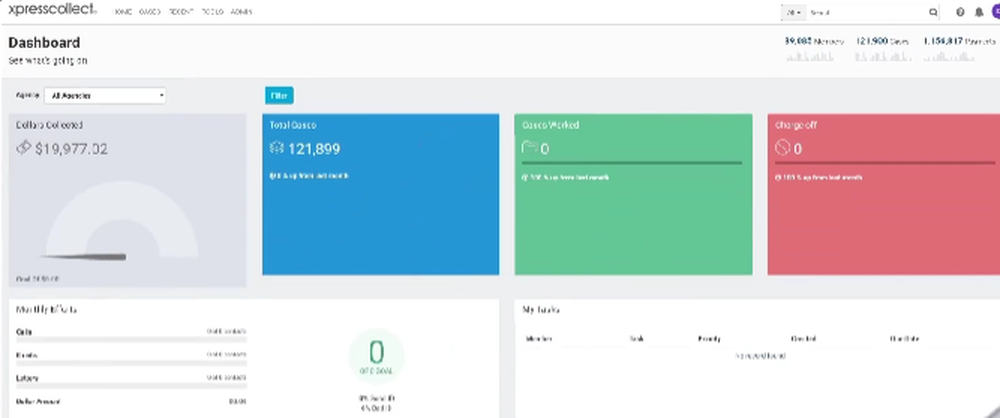Click the Dashboard page heading
Image resolution: width=1000 pixels, height=418 pixels.
(44, 43)
